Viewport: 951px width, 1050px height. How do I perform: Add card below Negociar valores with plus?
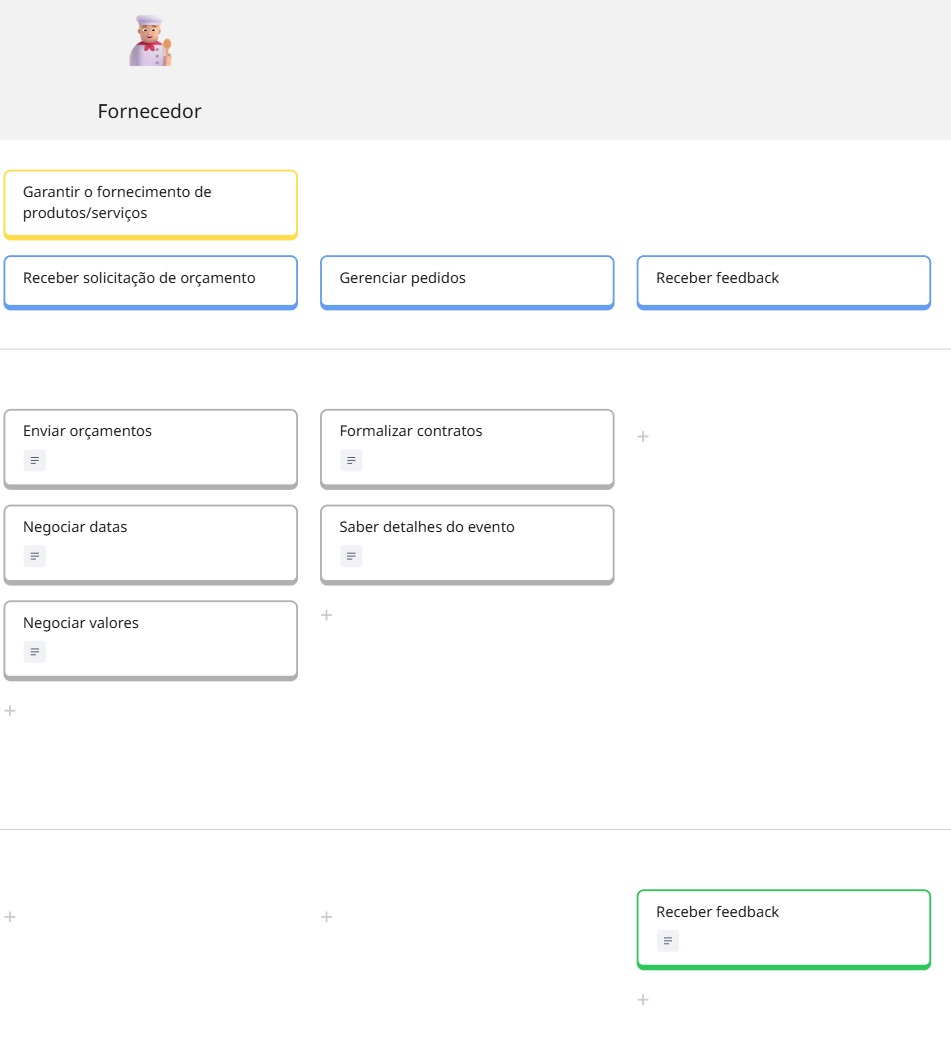pos(10,711)
